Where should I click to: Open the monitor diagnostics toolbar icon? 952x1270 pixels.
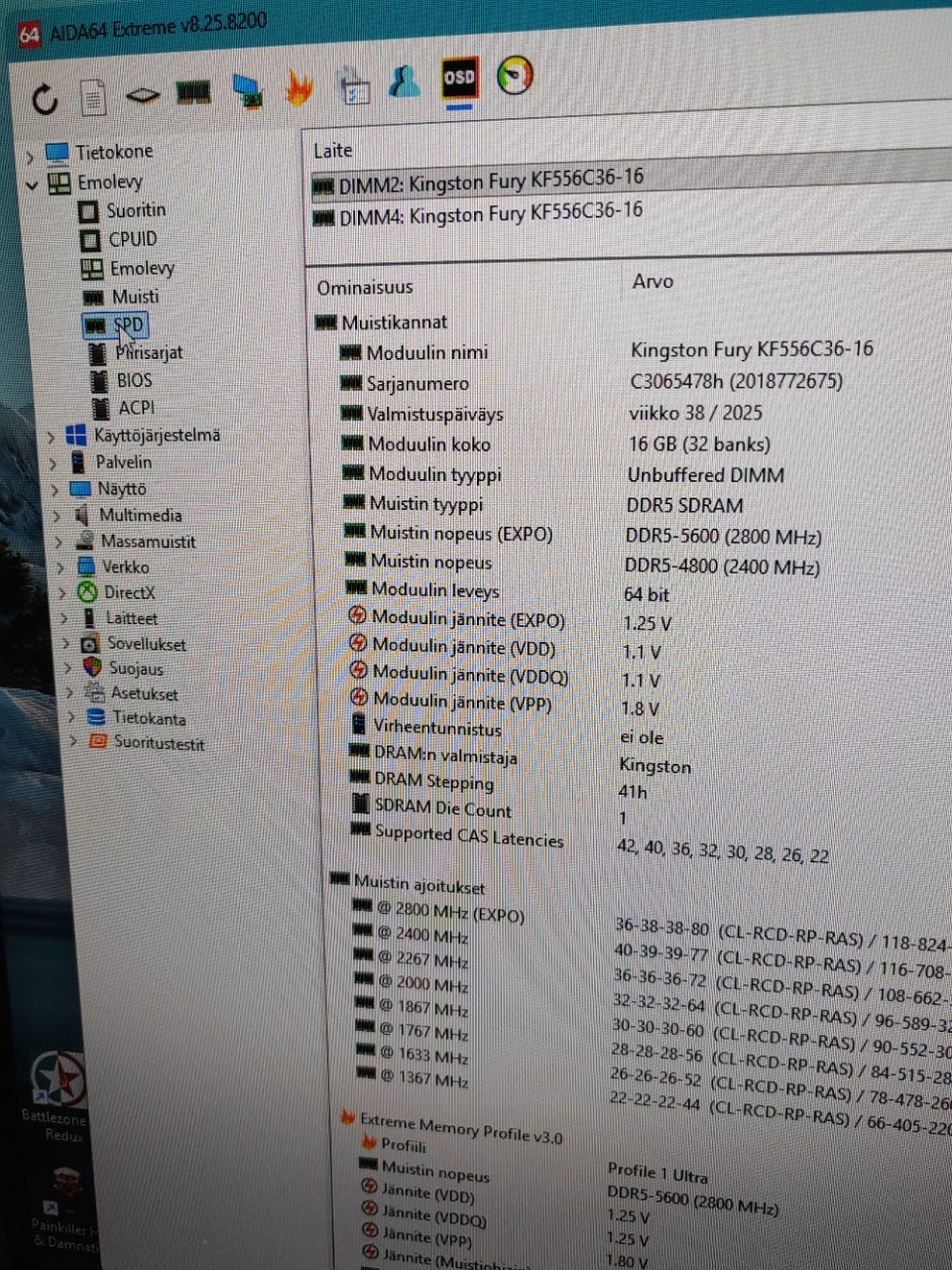click(x=248, y=90)
